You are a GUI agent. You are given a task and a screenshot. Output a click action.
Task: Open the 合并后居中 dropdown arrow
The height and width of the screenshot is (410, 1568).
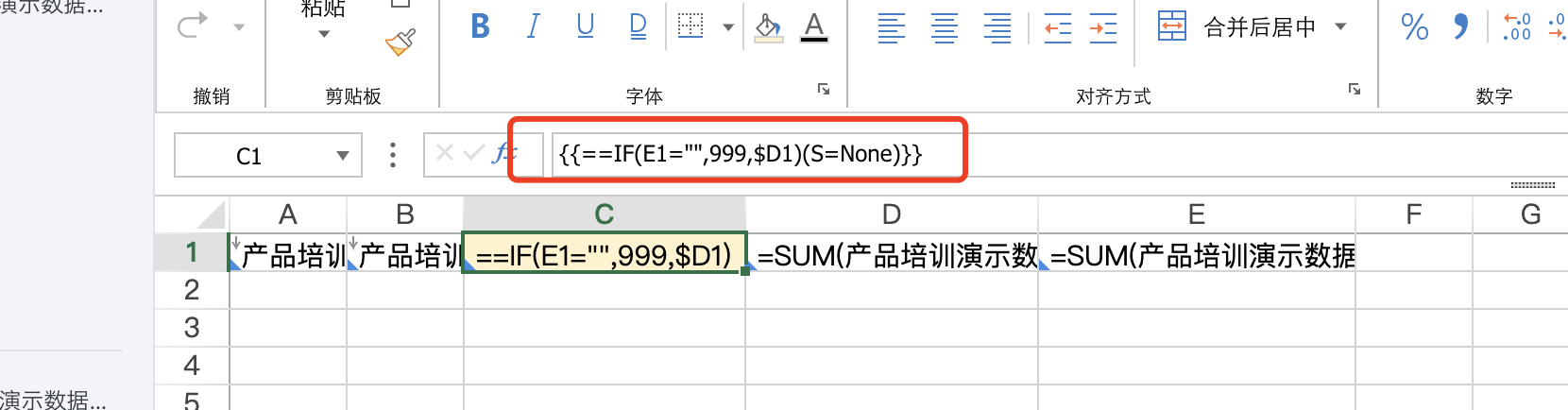coord(1340,26)
